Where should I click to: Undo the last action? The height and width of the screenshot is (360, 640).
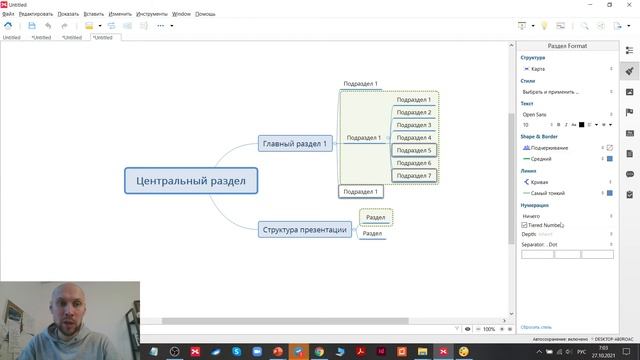[x=48, y=26]
